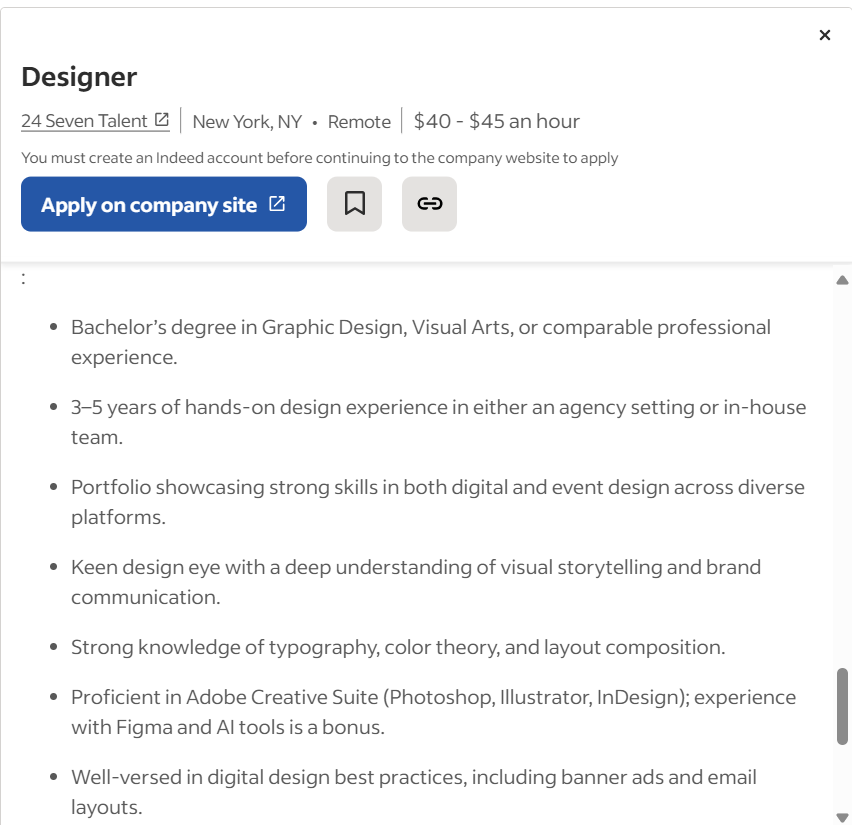Click the New York, NY location text

pyautogui.click(x=247, y=122)
